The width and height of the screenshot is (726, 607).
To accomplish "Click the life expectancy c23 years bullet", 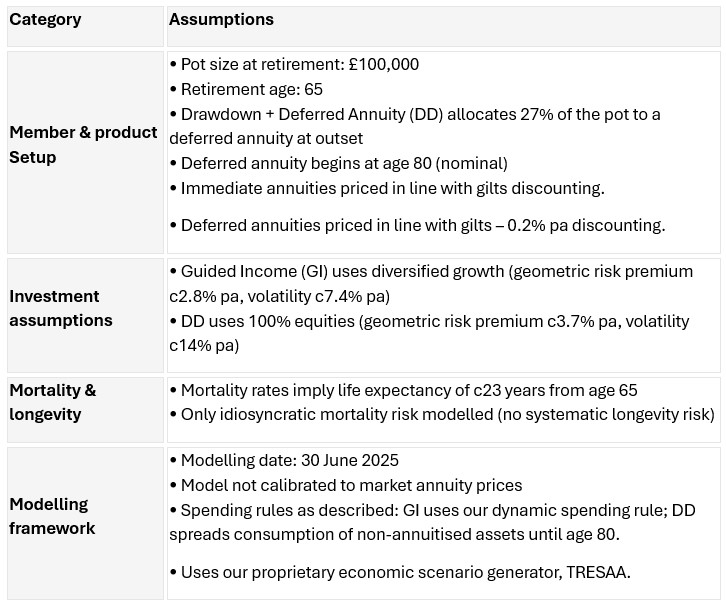I will click(408, 390).
